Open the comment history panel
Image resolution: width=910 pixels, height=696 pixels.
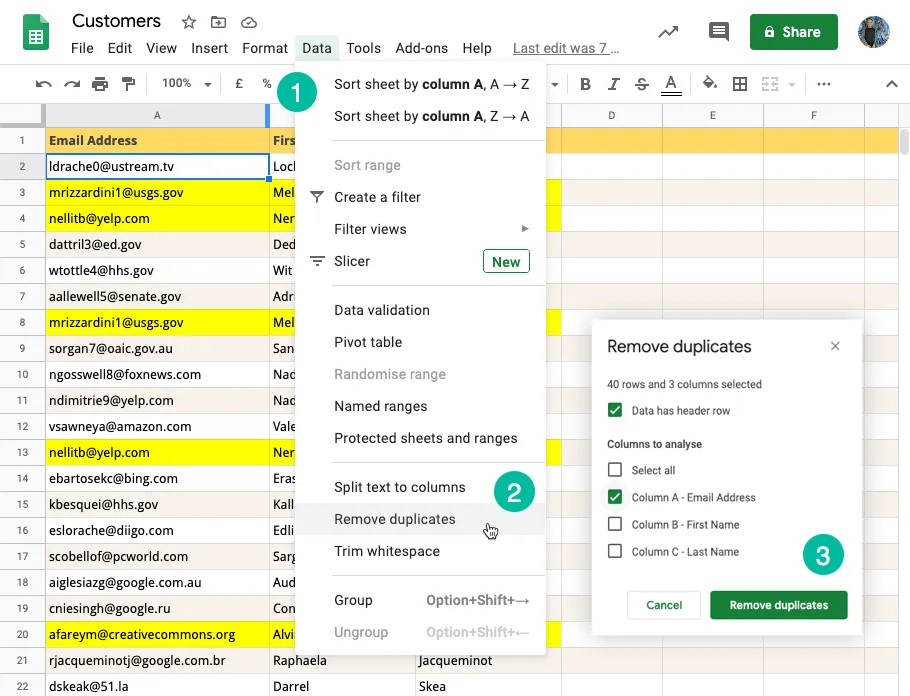point(718,32)
